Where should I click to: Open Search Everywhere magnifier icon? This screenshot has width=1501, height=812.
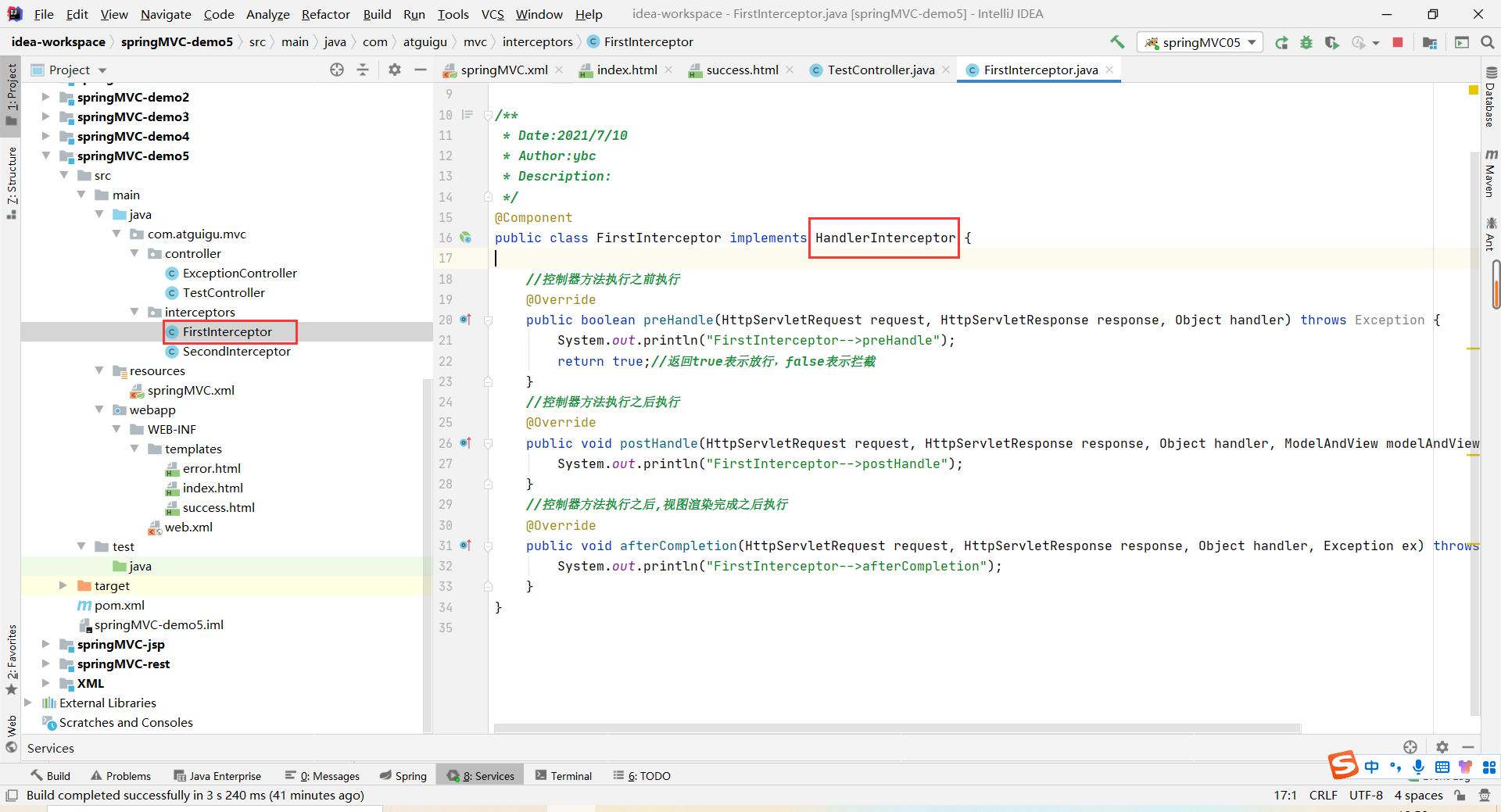[x=1487, y=42]
